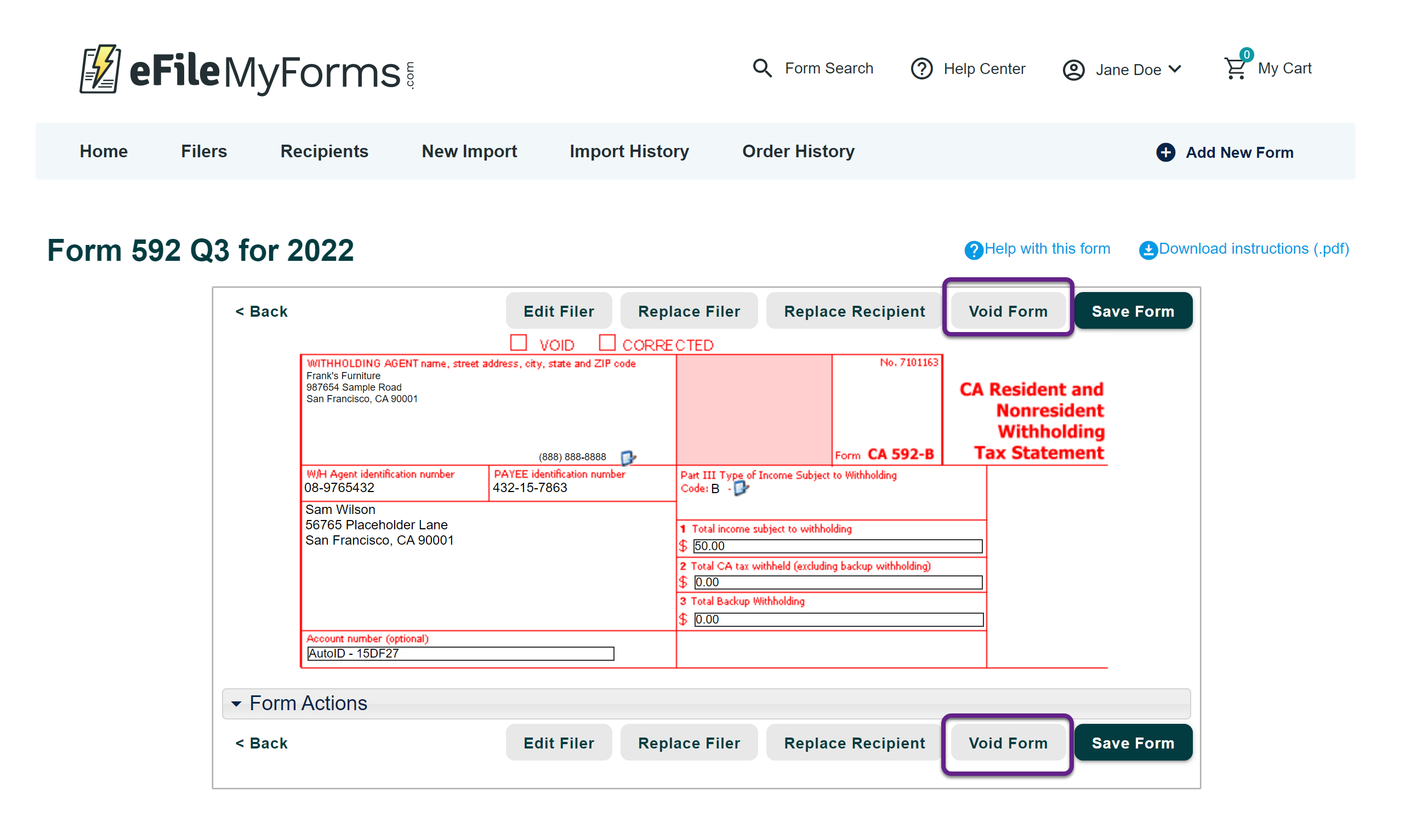
Task: Click the Account number input field
Action: pos(460,653)
